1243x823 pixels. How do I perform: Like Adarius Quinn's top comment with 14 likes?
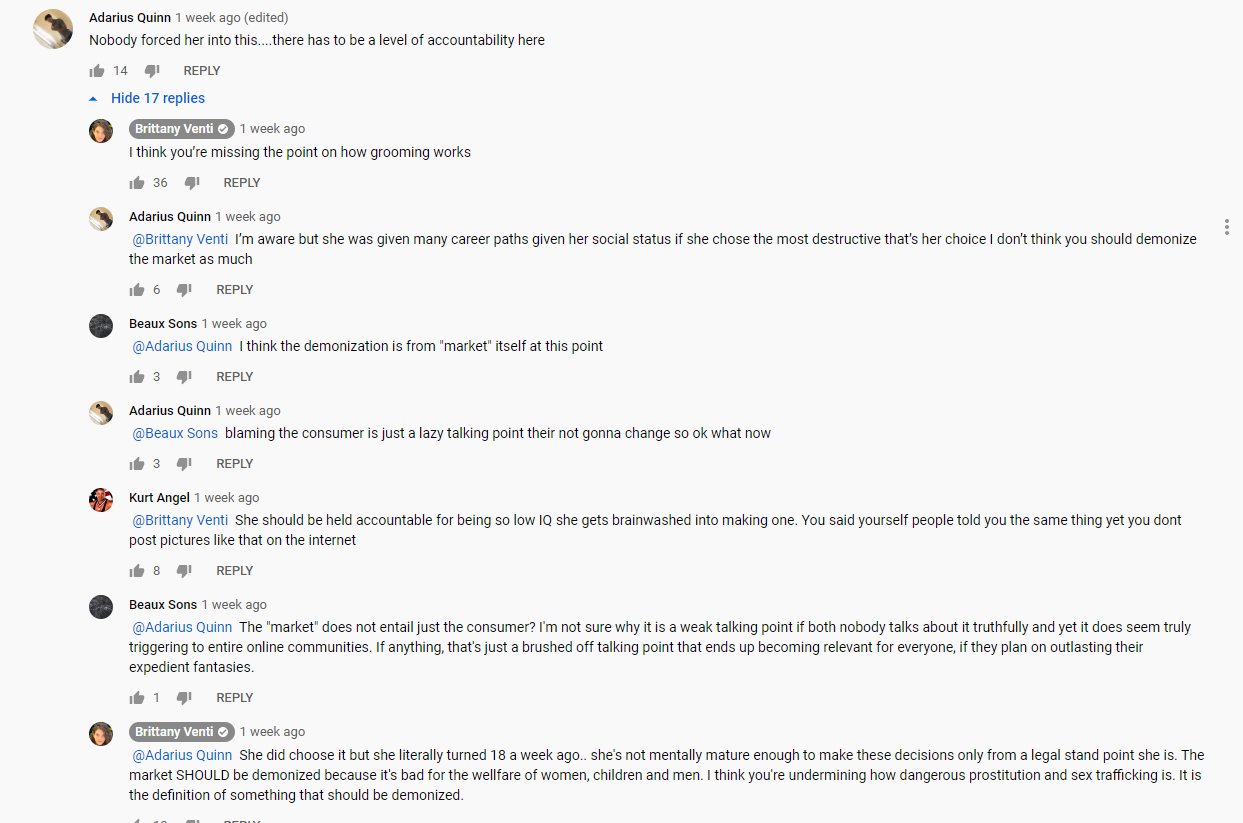[x=97, y=71]
